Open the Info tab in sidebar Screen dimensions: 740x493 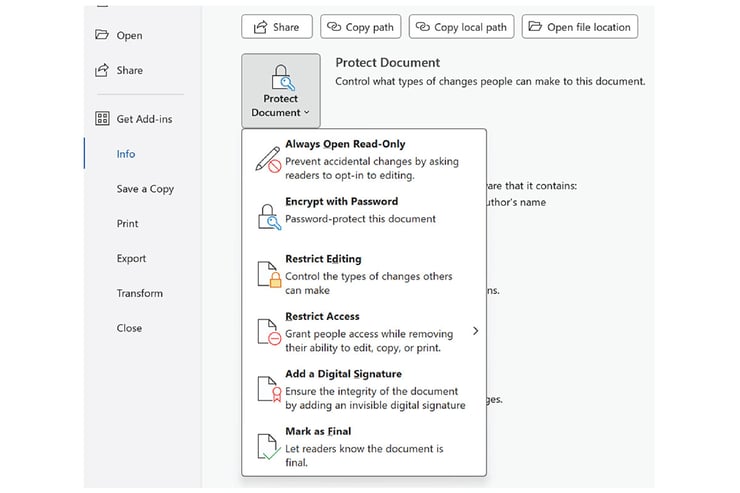[126, 154]
